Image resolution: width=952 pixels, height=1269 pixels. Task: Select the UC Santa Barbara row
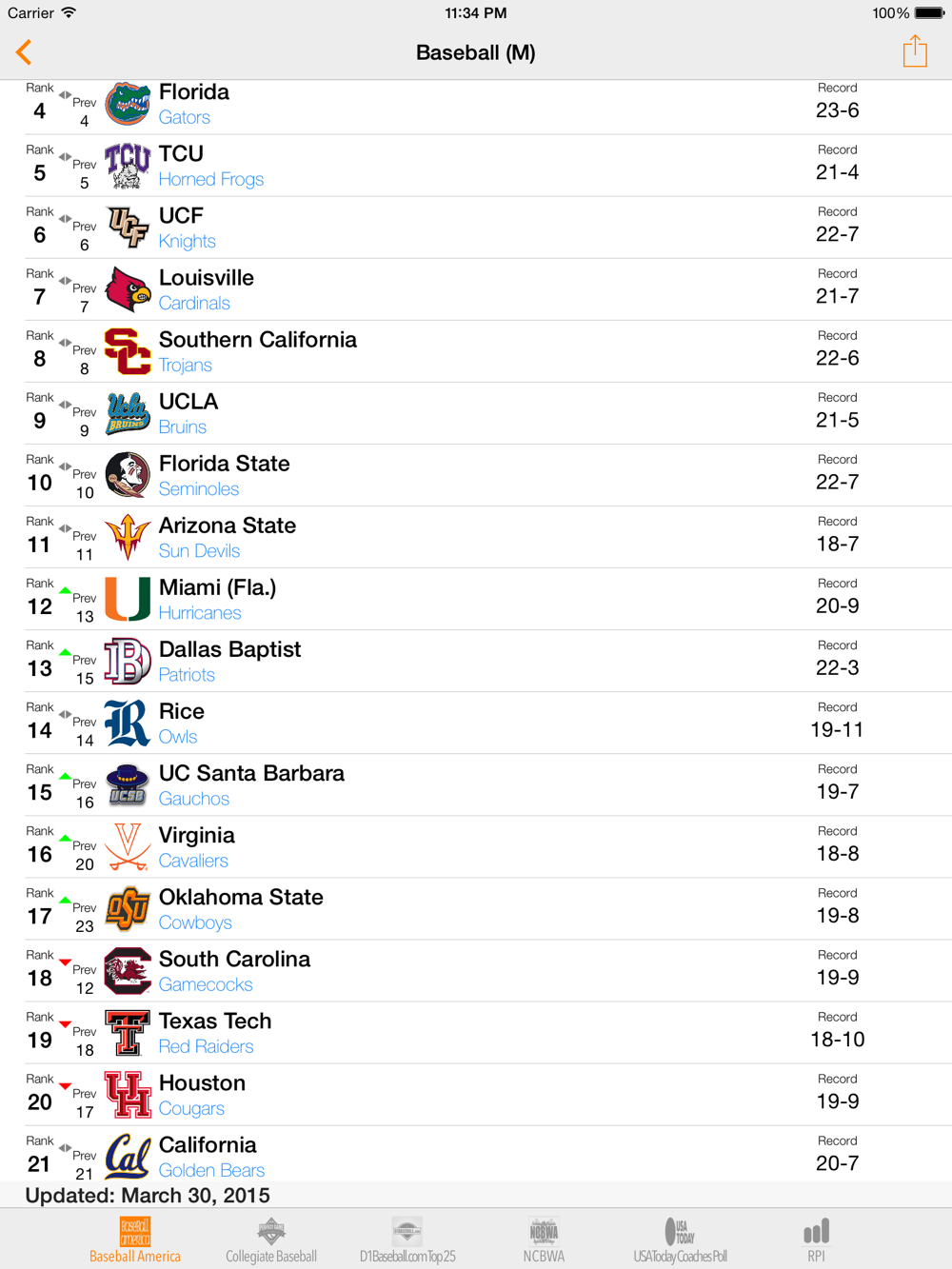pyautogui.click(x=487, y=784)
